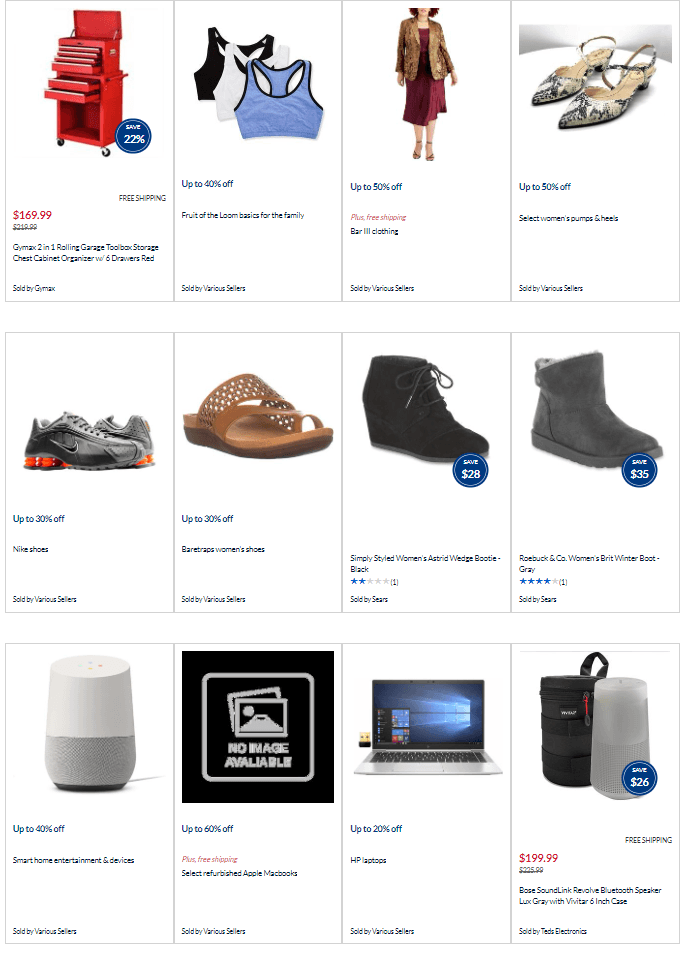Click the snakeskin pumps image

(x=595, y=81)
